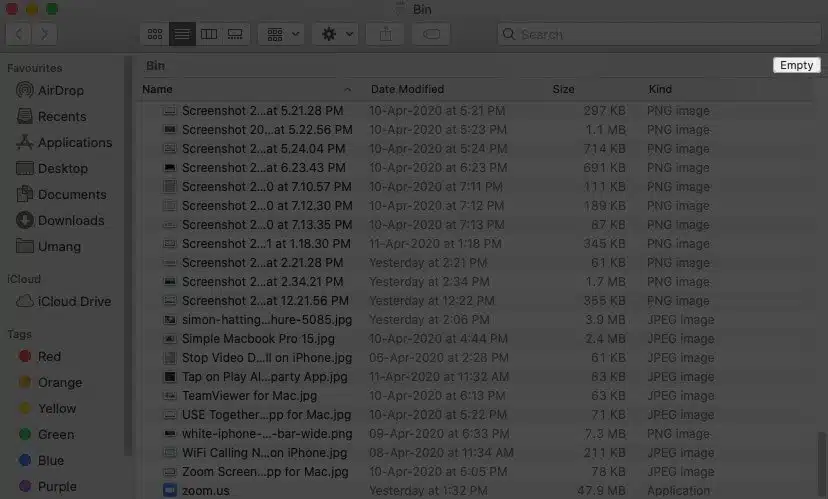Click 7.3 MB size of white-iphone file
Image resolution: width=828 pixels, height=499 pixels.
(605, 434)
